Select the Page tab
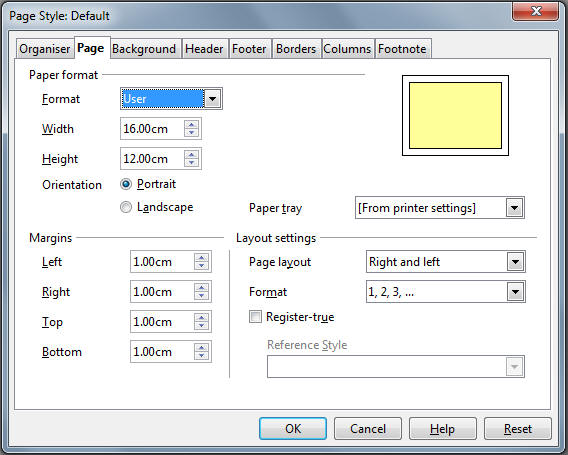This screenshot has width=568, height=455. (x=91, y=48)
